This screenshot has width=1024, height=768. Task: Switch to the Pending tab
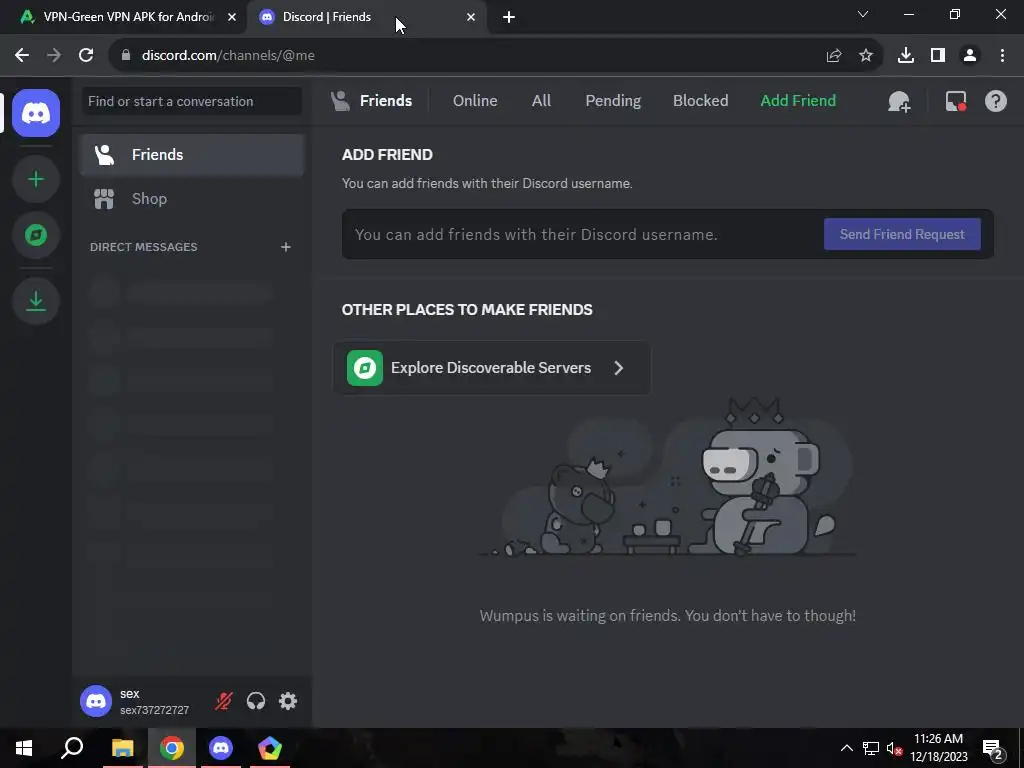pyautogui.click(x=613, y=101)
